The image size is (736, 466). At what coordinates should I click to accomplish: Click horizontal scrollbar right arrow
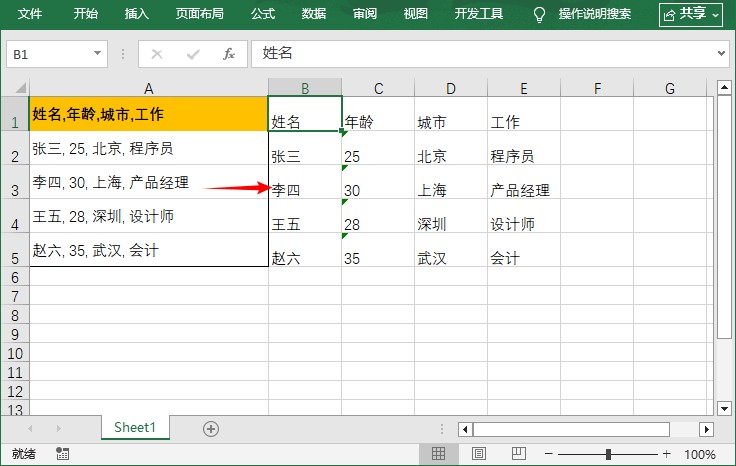[x=706, y=429]
